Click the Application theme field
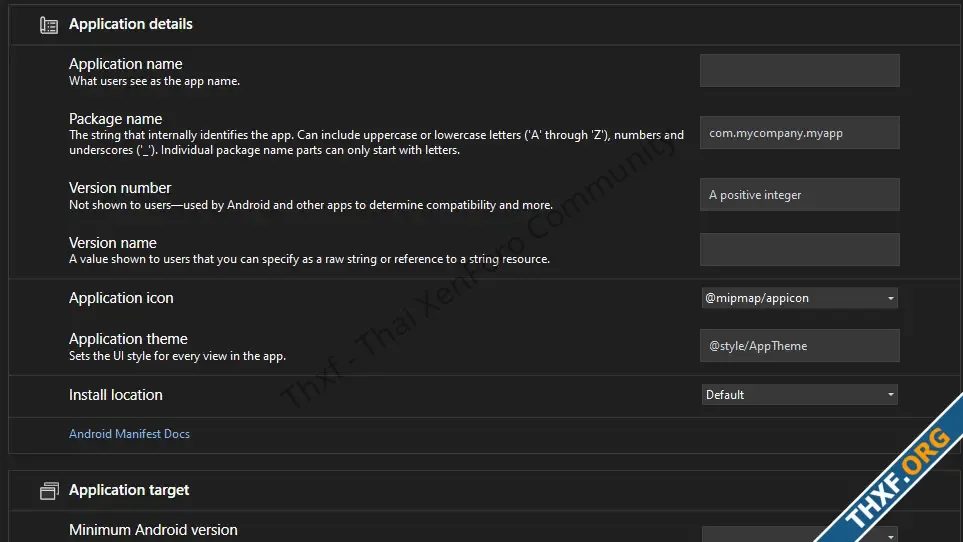The image size is (963, 542). tap(800, 346)
